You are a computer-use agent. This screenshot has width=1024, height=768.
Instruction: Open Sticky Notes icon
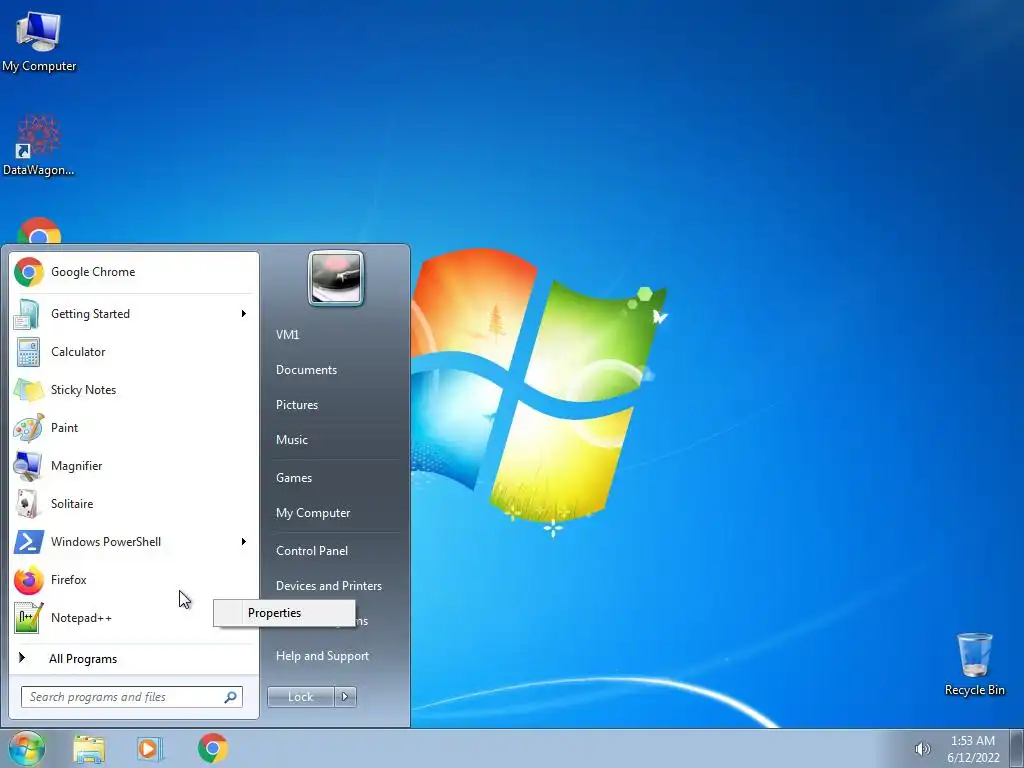point(28,390)
